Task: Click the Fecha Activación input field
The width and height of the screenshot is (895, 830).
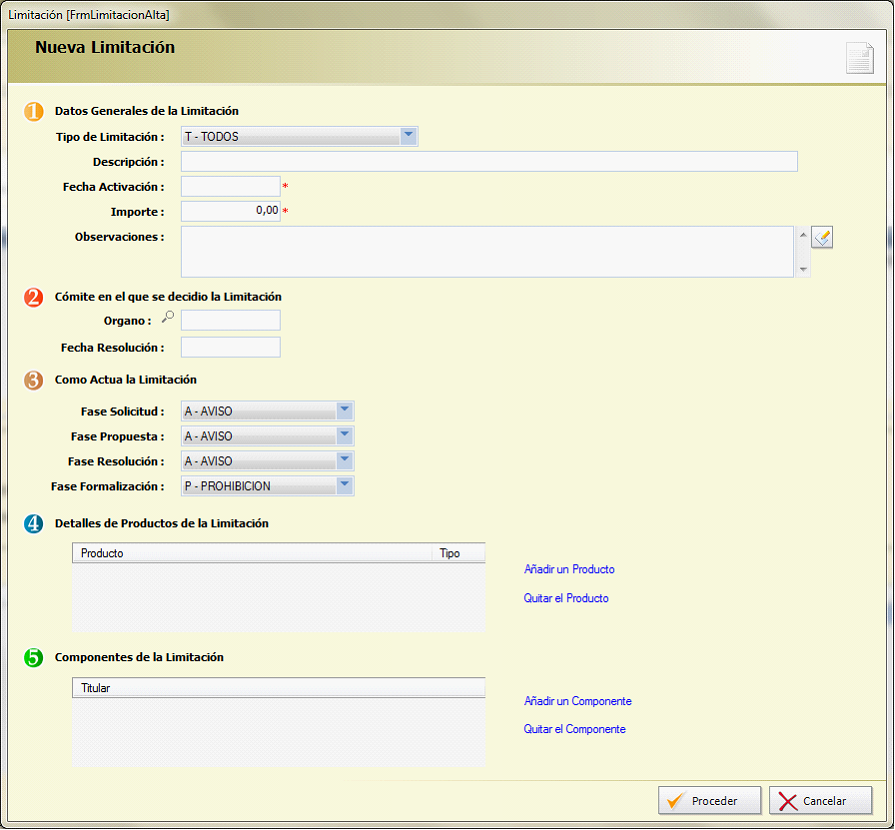Action: tap(230, 187)
